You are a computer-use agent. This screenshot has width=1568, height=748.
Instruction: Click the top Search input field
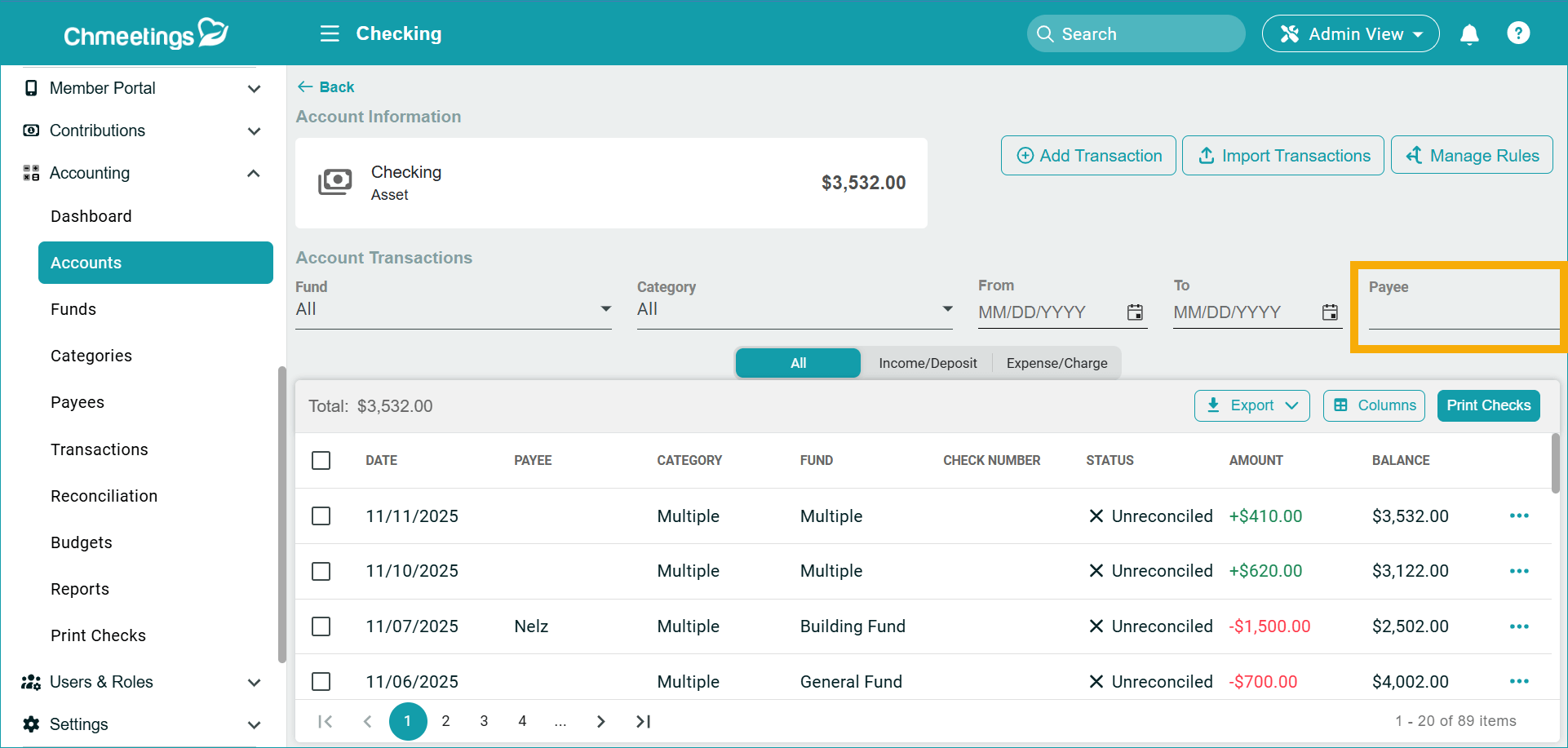click(x=1136, y=33)
